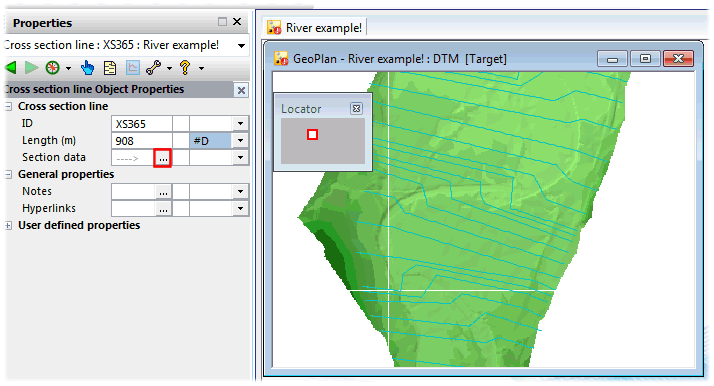The width and height of the screenshot is (714, 386).
Task: Open Section data ellipsis button
Action: tap(163, 158)
